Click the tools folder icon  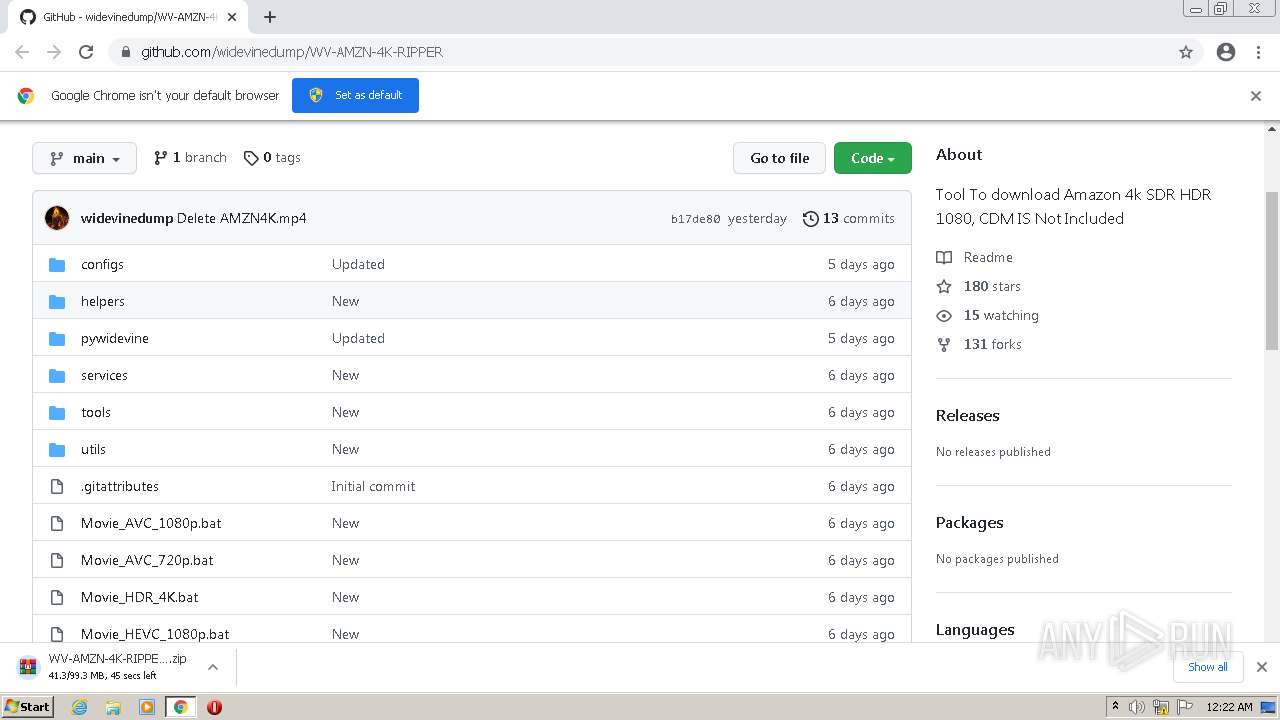(x=57, y=412)
